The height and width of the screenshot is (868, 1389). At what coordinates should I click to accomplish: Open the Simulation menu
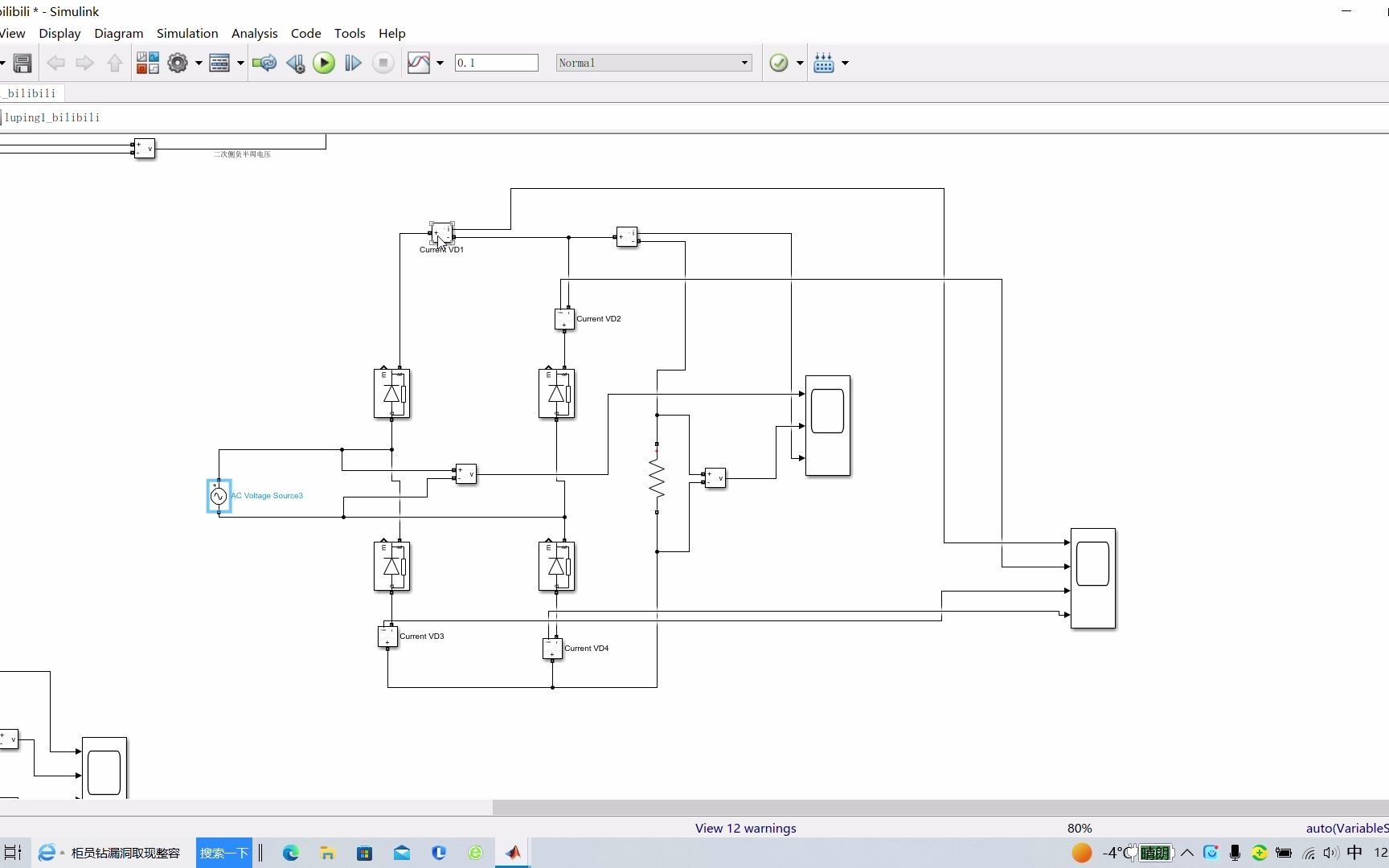187,33
